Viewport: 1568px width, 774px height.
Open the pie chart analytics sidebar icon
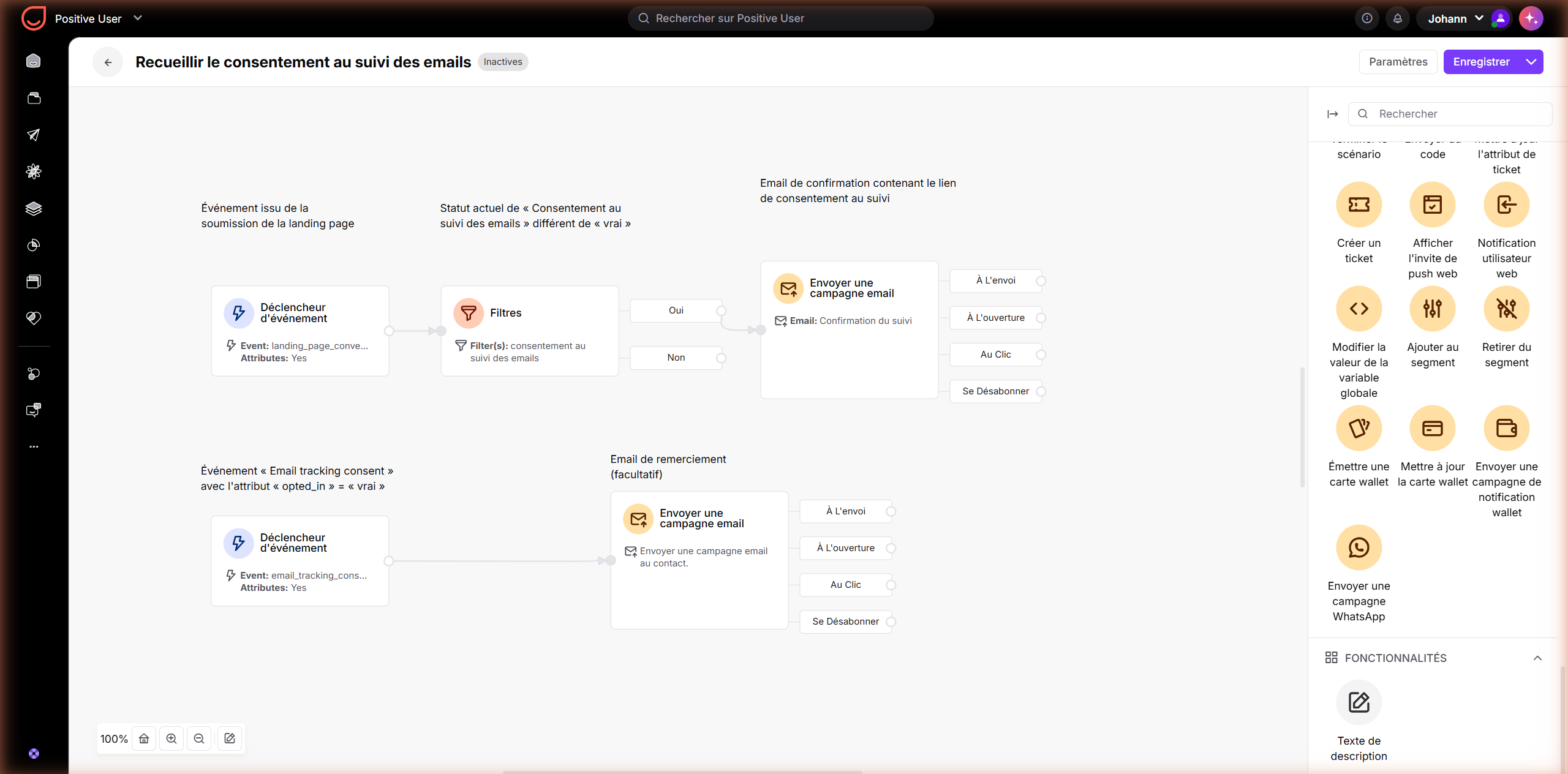click(x=34, y=245)
